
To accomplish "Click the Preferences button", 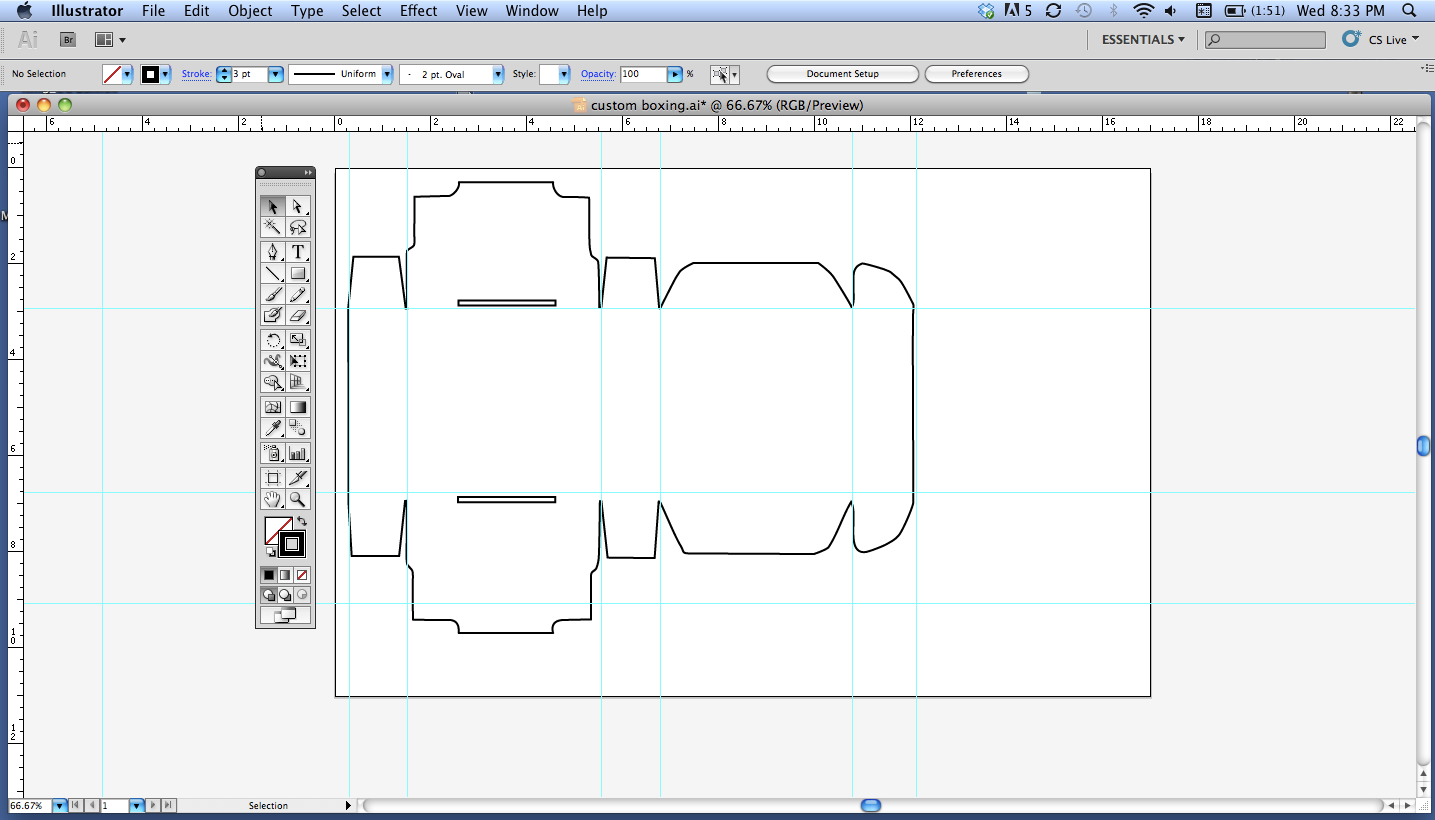I will tap(976, 74).
